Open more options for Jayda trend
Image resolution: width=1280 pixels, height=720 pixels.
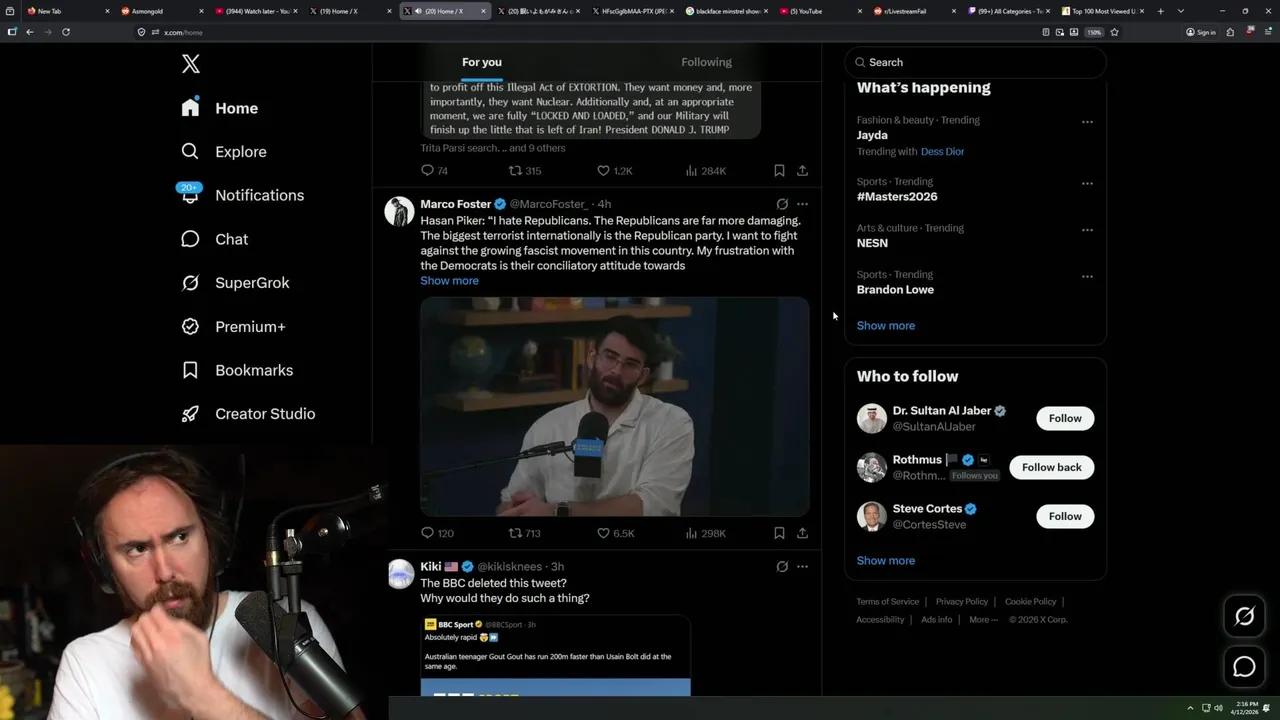pos(1087,122)
